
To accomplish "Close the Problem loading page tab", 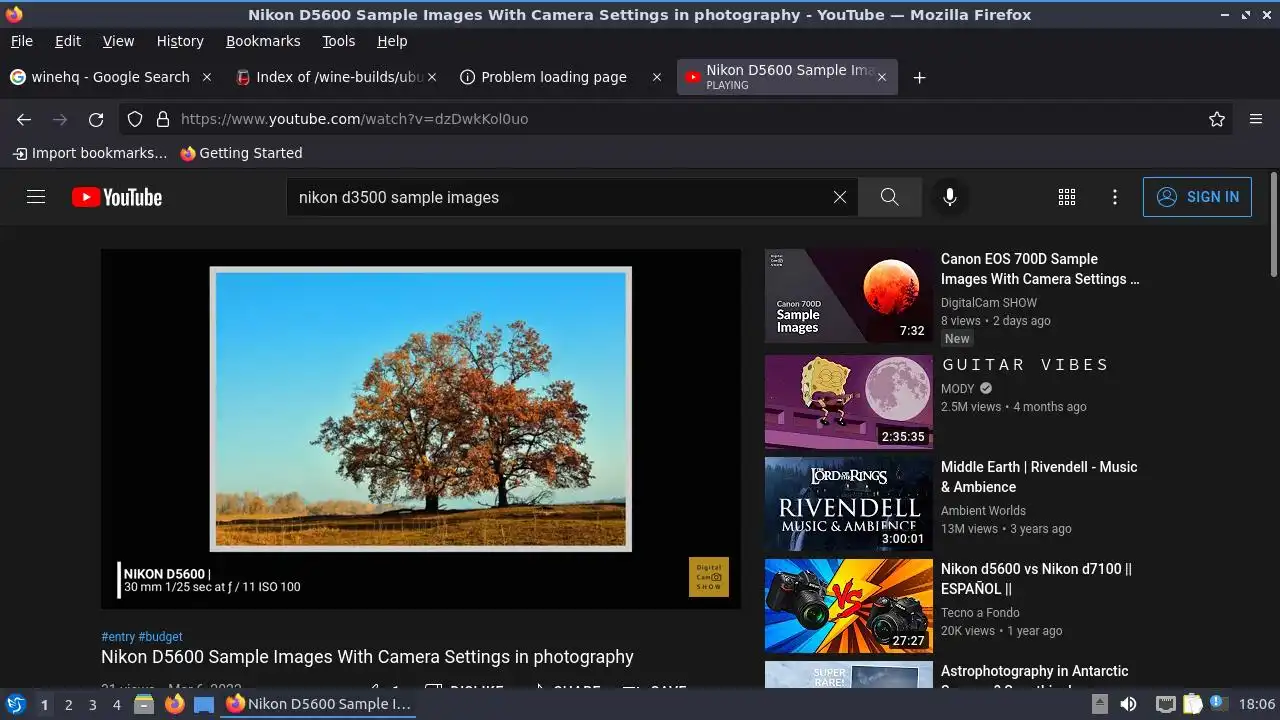I will click(x=657, y=77).
